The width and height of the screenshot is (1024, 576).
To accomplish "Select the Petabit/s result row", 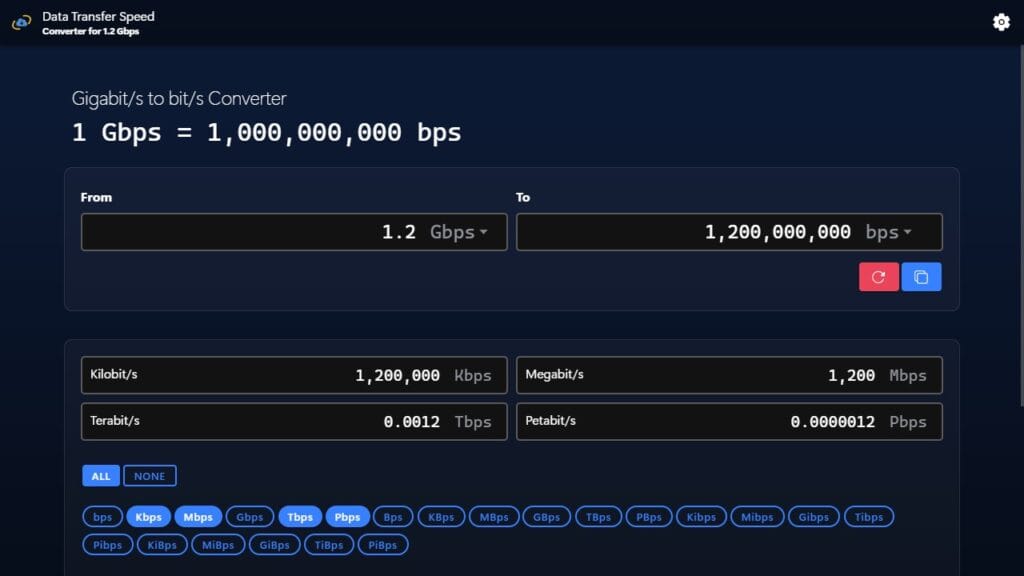I will pyautogui.click(x=729, y=422).
